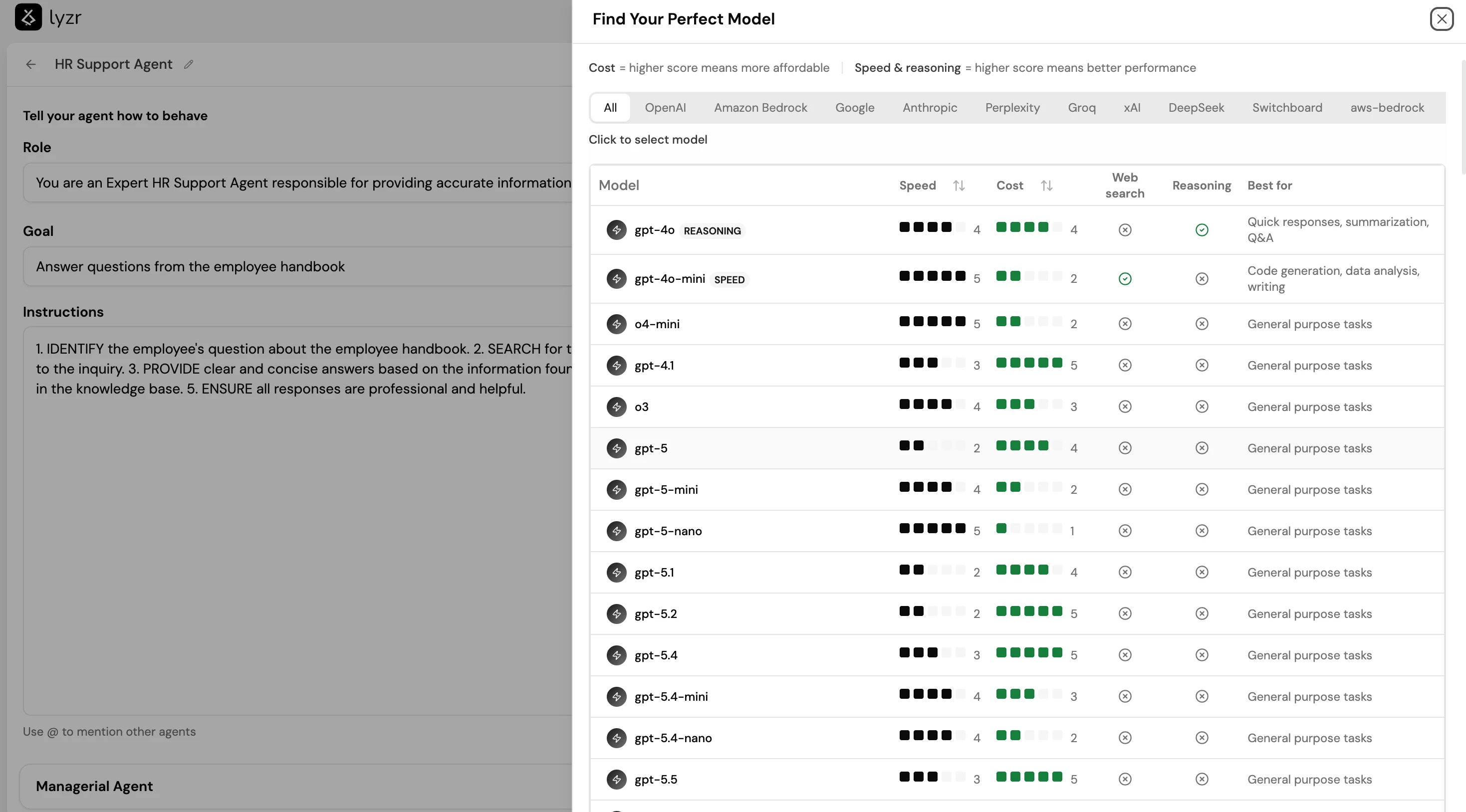Click the Instructions text area
1466x812 pixels.
point(297,520)
